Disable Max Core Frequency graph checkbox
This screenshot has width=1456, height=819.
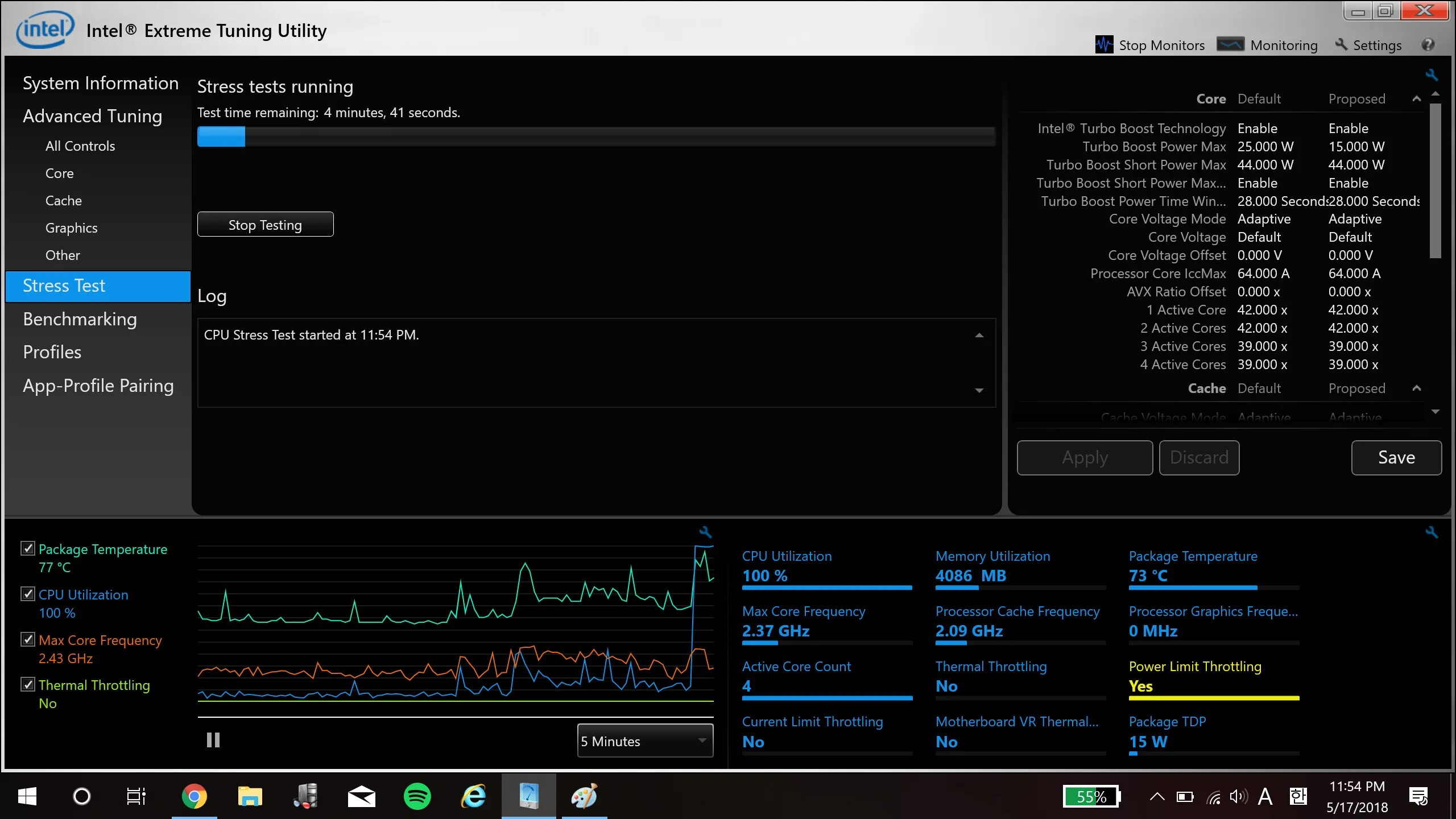coord(27,639)
